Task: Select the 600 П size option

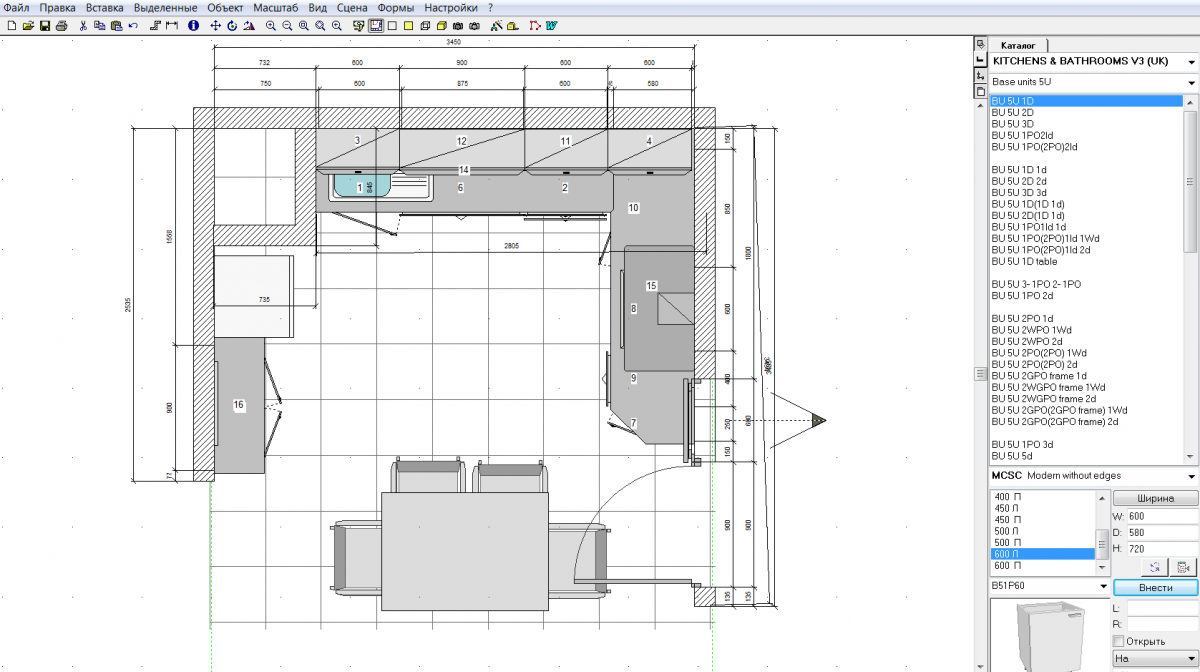Action: click(1042, 565)
